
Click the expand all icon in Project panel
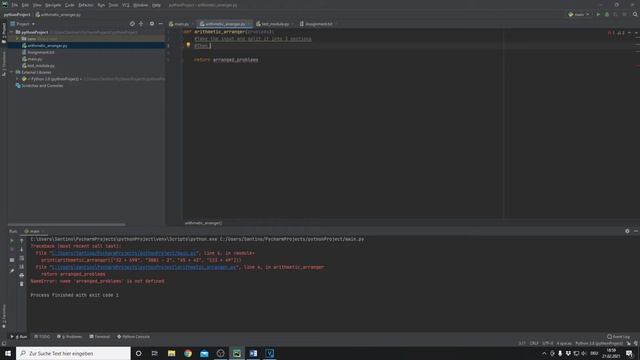141,24
